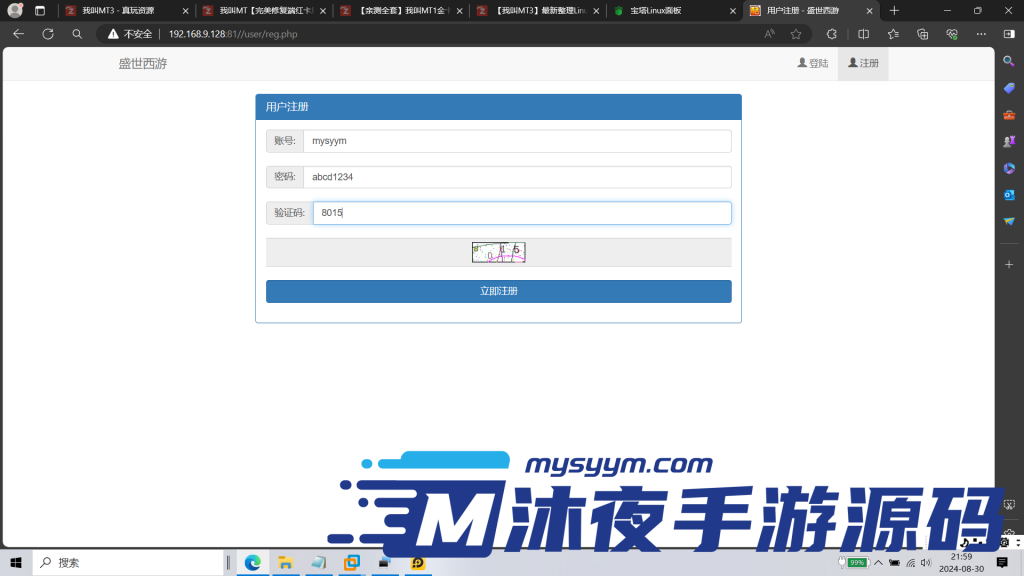Open split screen view in the toolbar
This screenshot has width=1024, height=576.
864,33
